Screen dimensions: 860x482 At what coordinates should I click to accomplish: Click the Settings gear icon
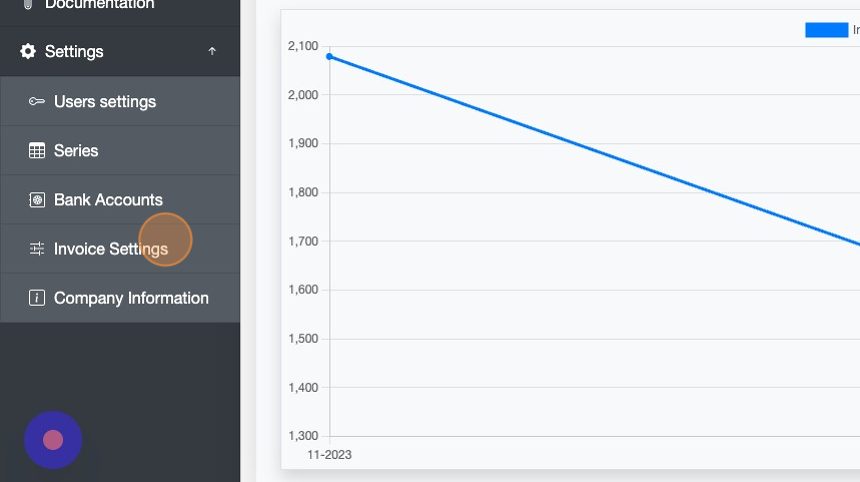28,51
